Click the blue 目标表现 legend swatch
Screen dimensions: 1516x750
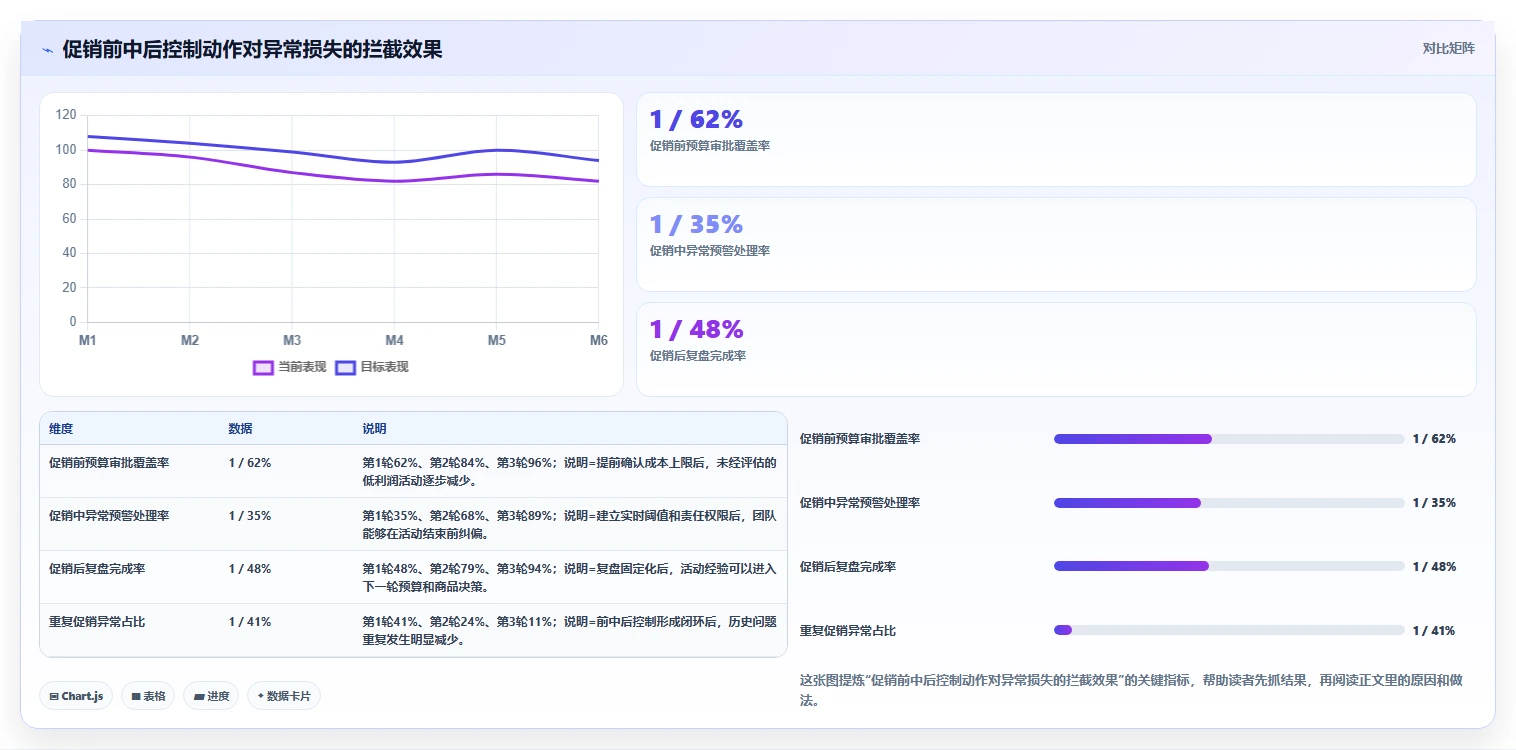click(x=345, y=367)
